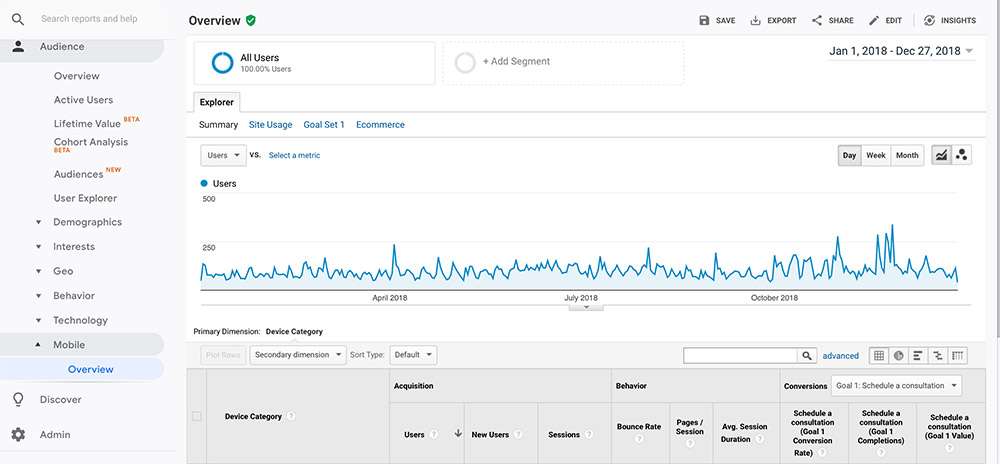Click the Plot Rows button

coord(223,355)
